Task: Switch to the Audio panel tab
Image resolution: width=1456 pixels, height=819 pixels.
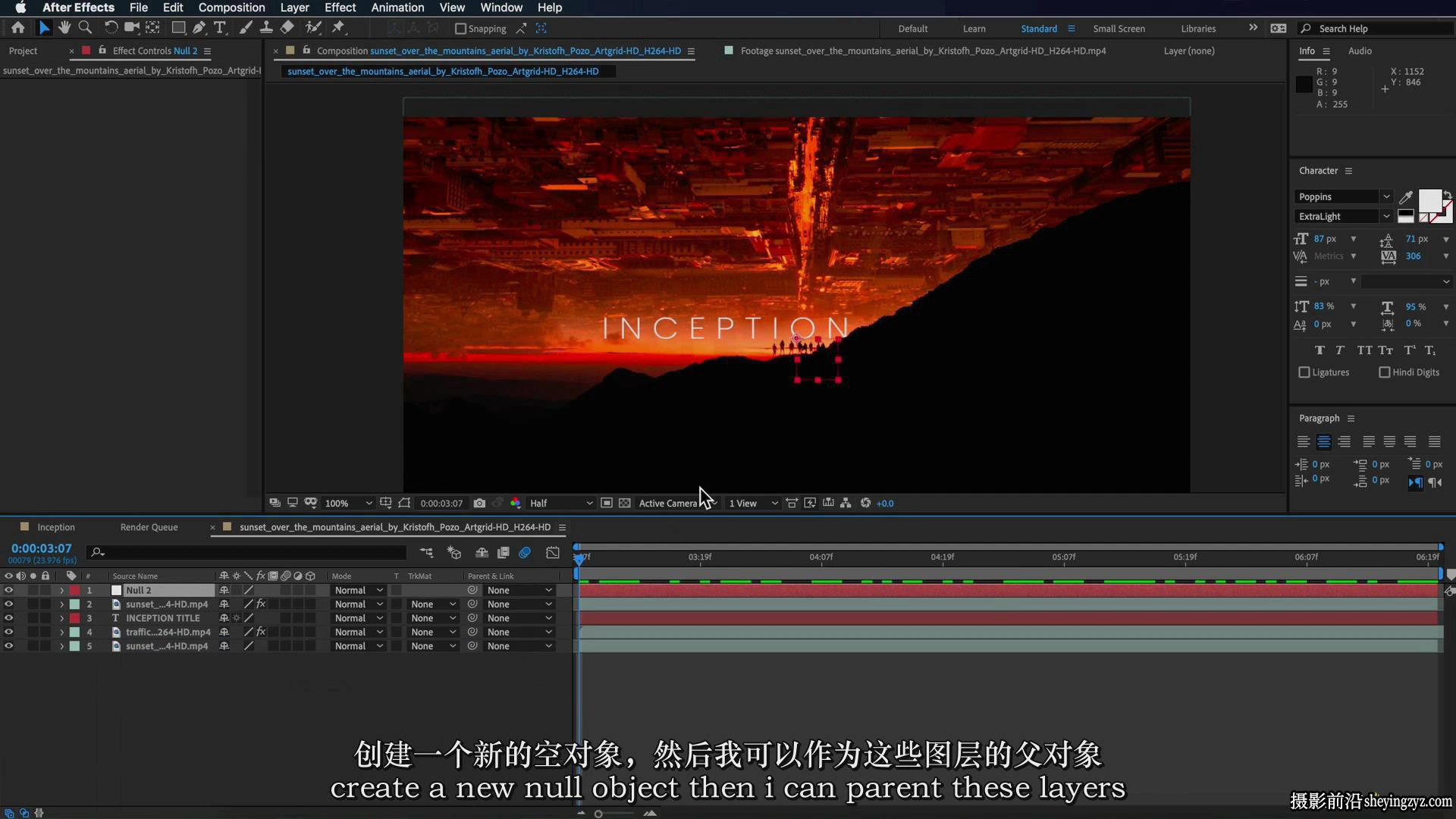Action: tap(1360, 51)
